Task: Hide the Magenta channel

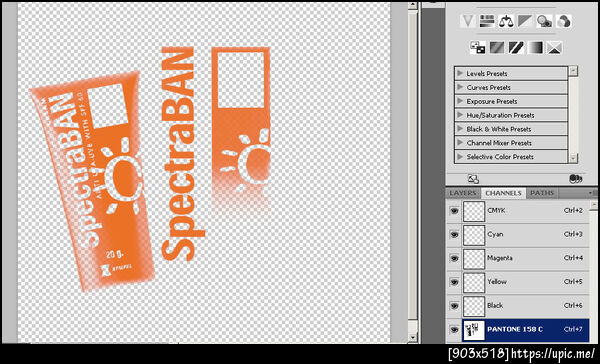Action: 454,258
